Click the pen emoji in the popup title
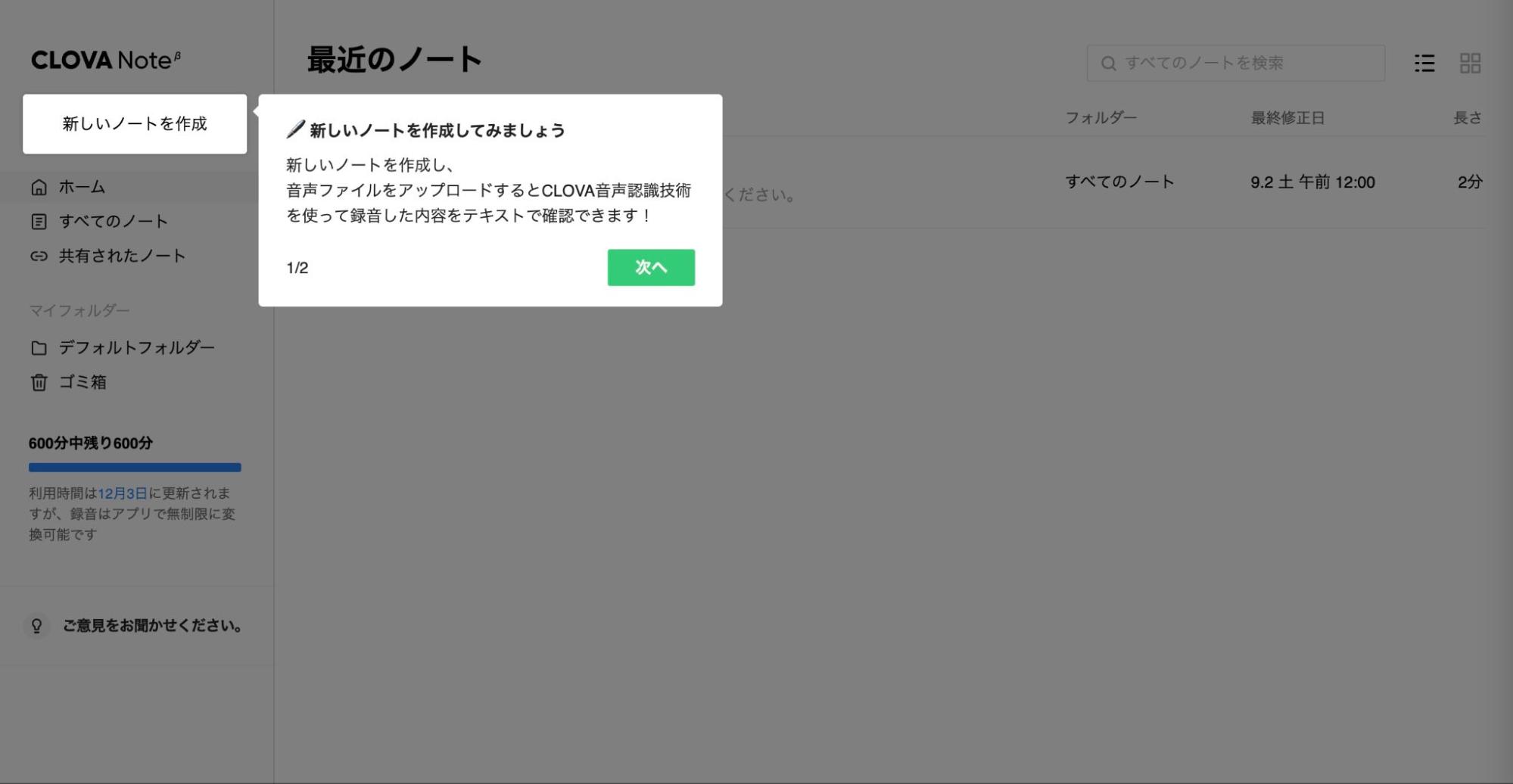Image resolution: width=1513 pixels, height=784 pixels. 295,129
